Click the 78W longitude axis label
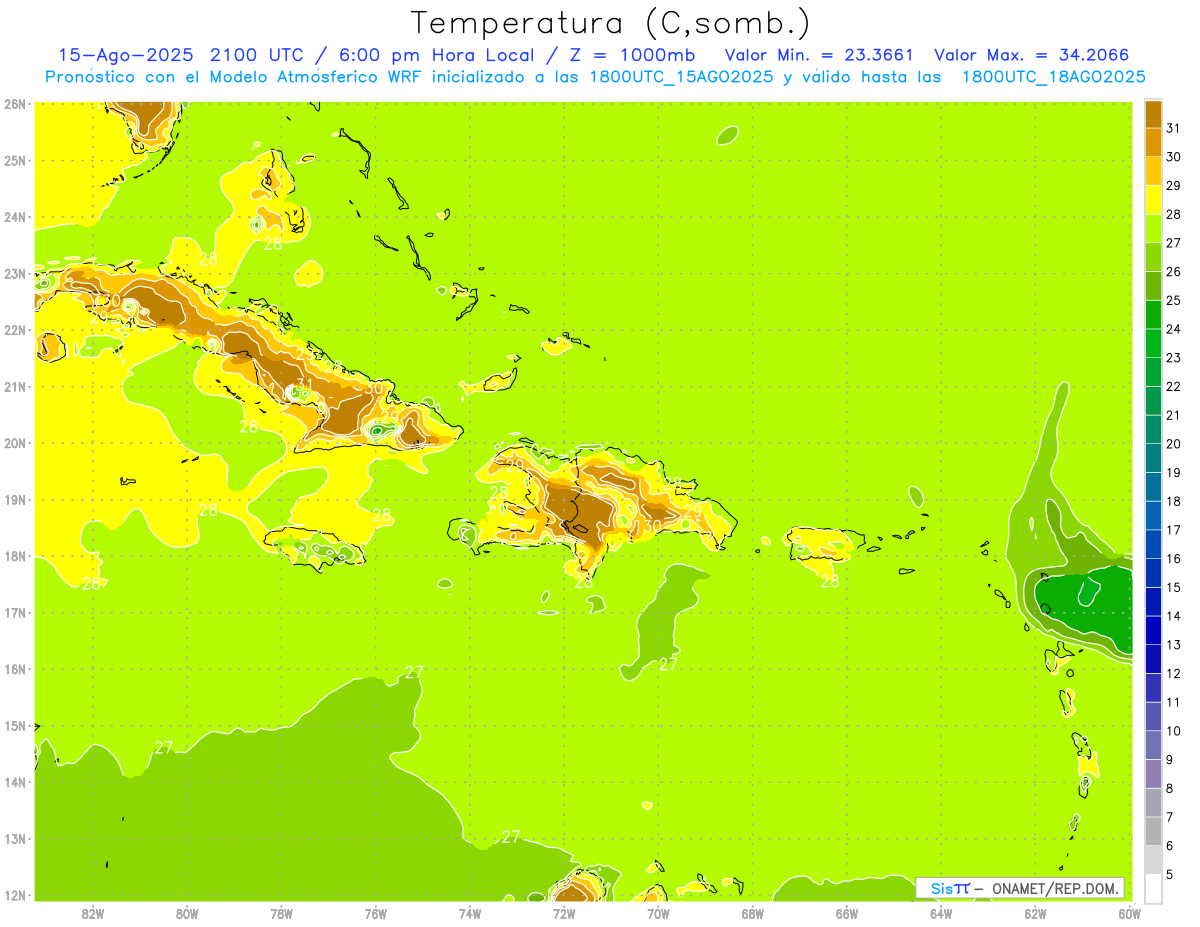The width and height of the screenshot is (1200, 927). 281,912
